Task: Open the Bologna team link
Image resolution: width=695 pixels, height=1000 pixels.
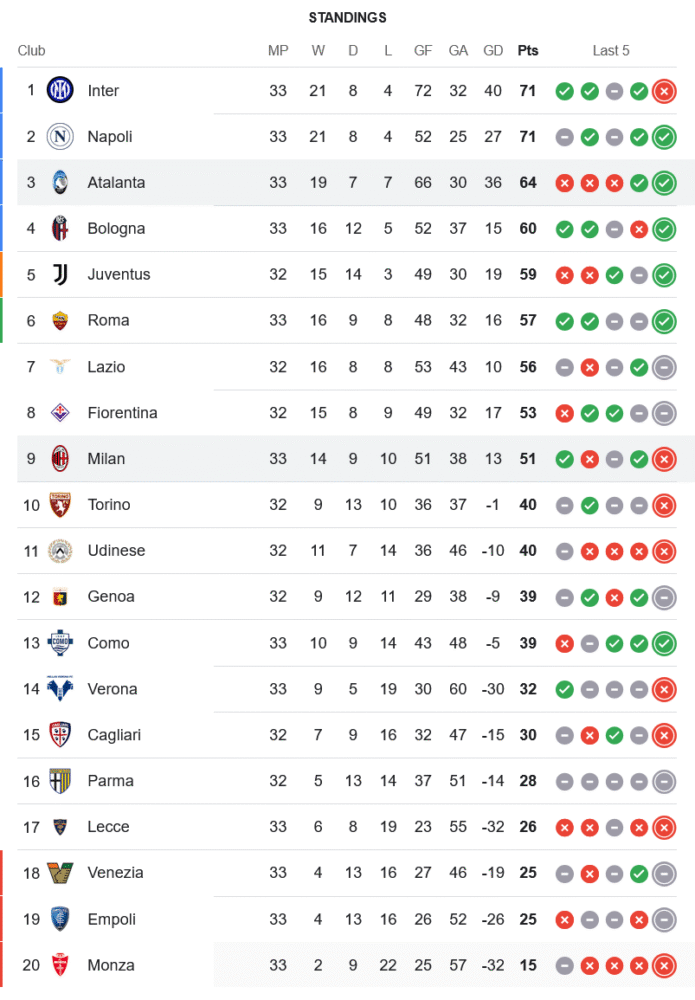Action: 116,229
